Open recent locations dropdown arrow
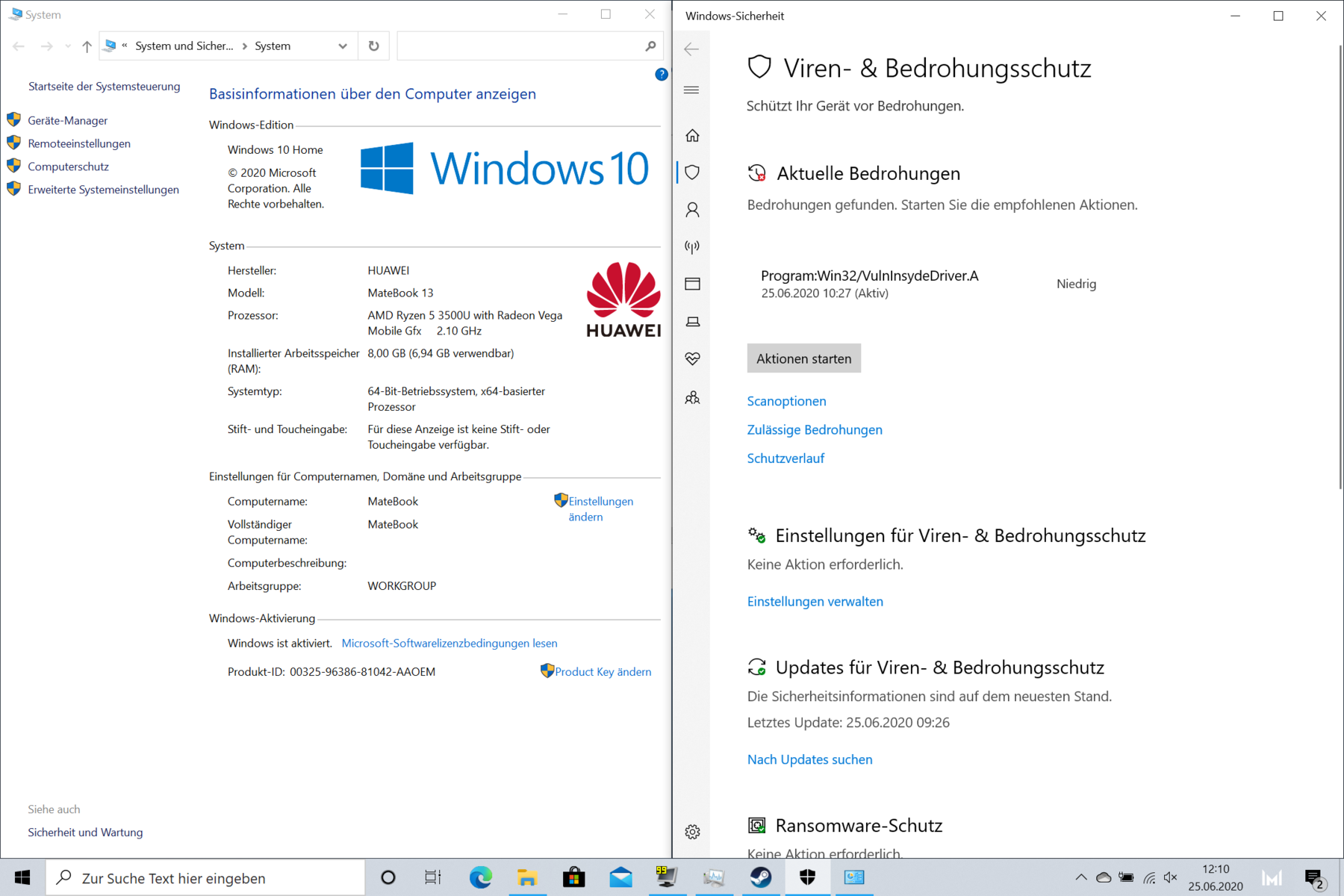The height and width of the screenshot is (896, 1344). (x=68, y=46)
